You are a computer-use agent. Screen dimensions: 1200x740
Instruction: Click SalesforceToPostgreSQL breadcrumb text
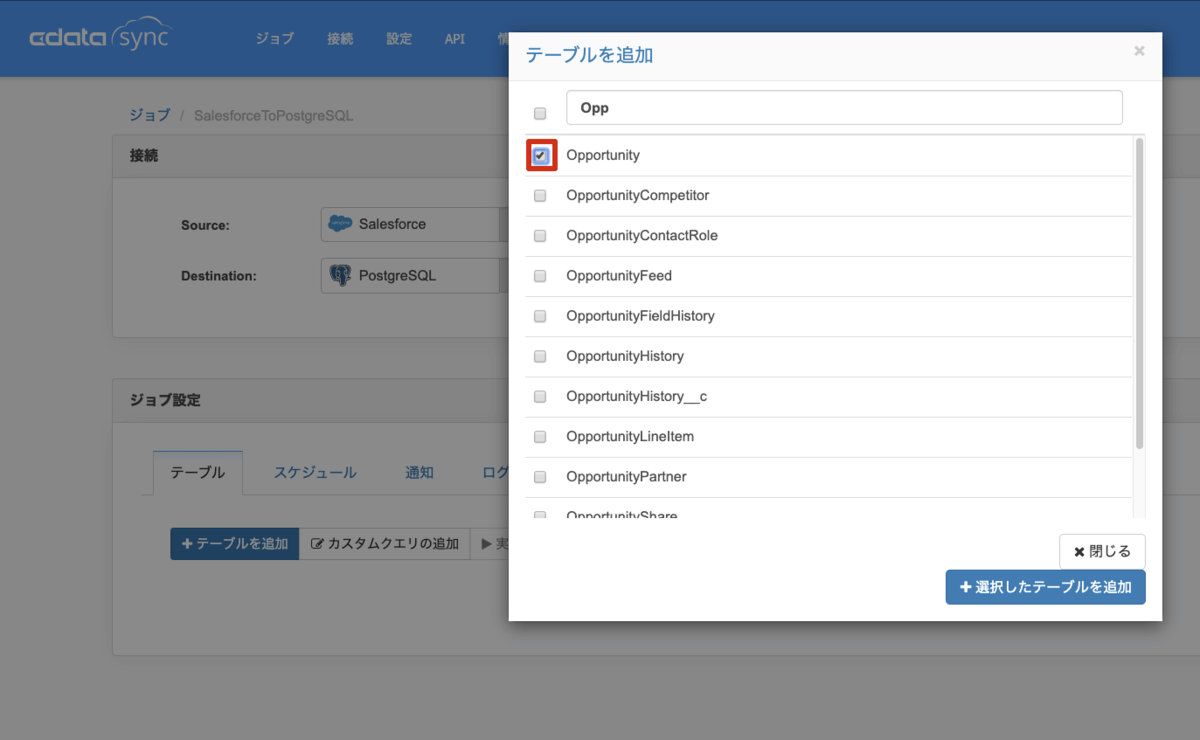[273, 116]
